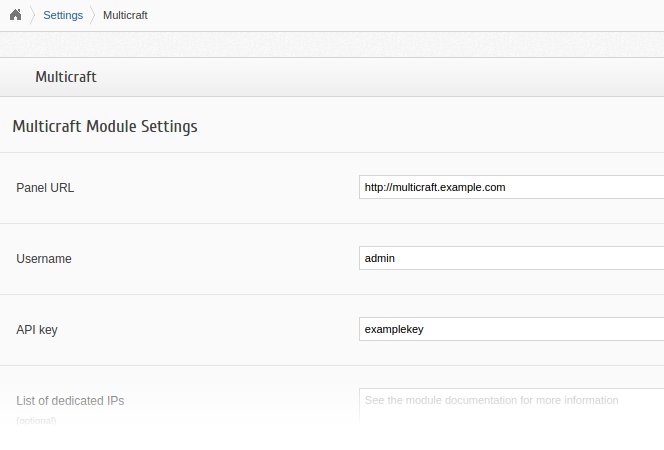The image size is (664, 450).
Task: Click the Panel URL label
Action: (x=45, y=188)
